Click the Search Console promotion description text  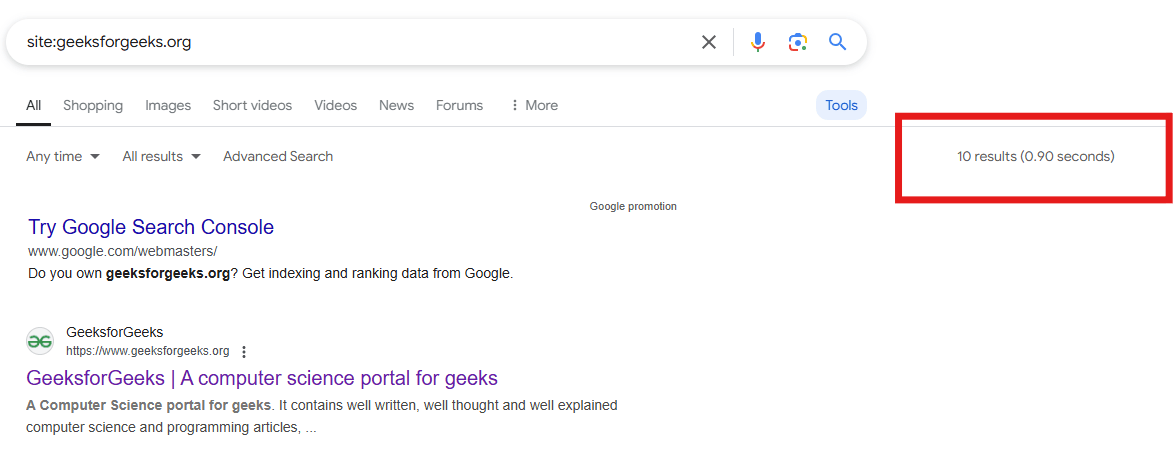point(271,273)
